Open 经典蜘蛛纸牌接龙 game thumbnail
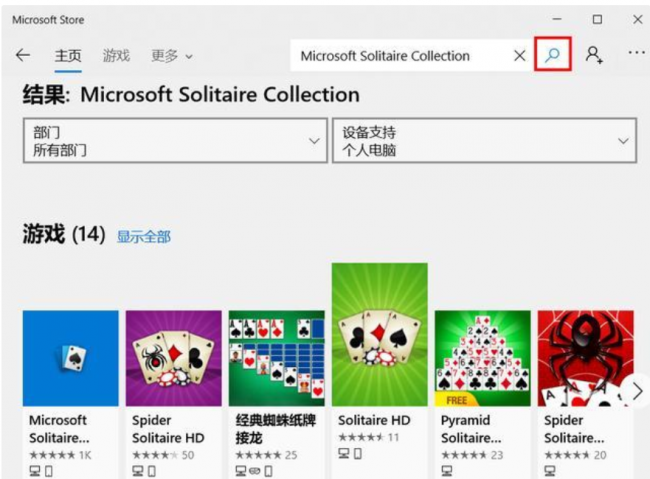The width and height of the screenshot is (650, 479). [x=276, y=358]
